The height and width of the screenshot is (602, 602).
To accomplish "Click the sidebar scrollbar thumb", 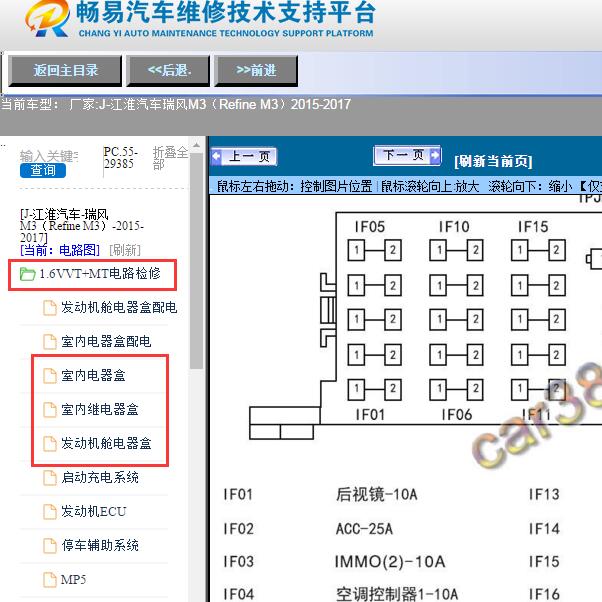I will click(196, 261).
